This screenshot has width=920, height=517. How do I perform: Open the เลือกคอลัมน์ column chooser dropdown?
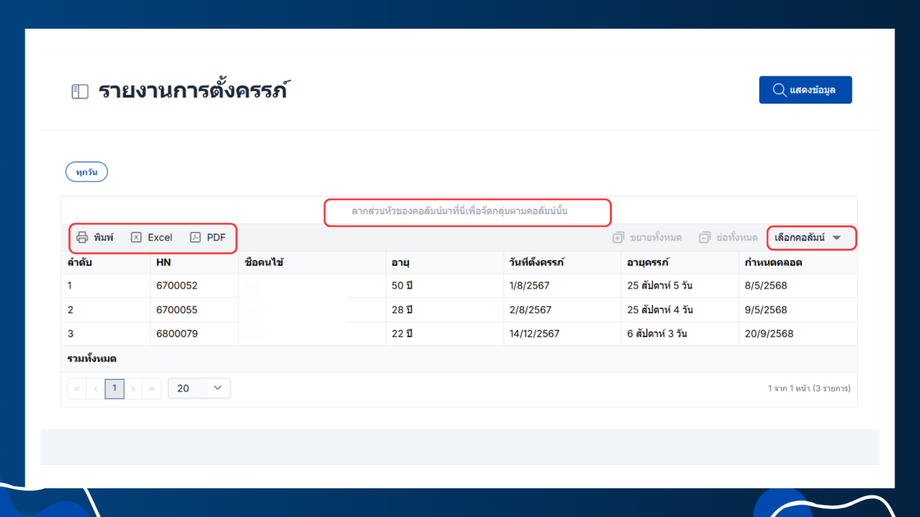809,237
